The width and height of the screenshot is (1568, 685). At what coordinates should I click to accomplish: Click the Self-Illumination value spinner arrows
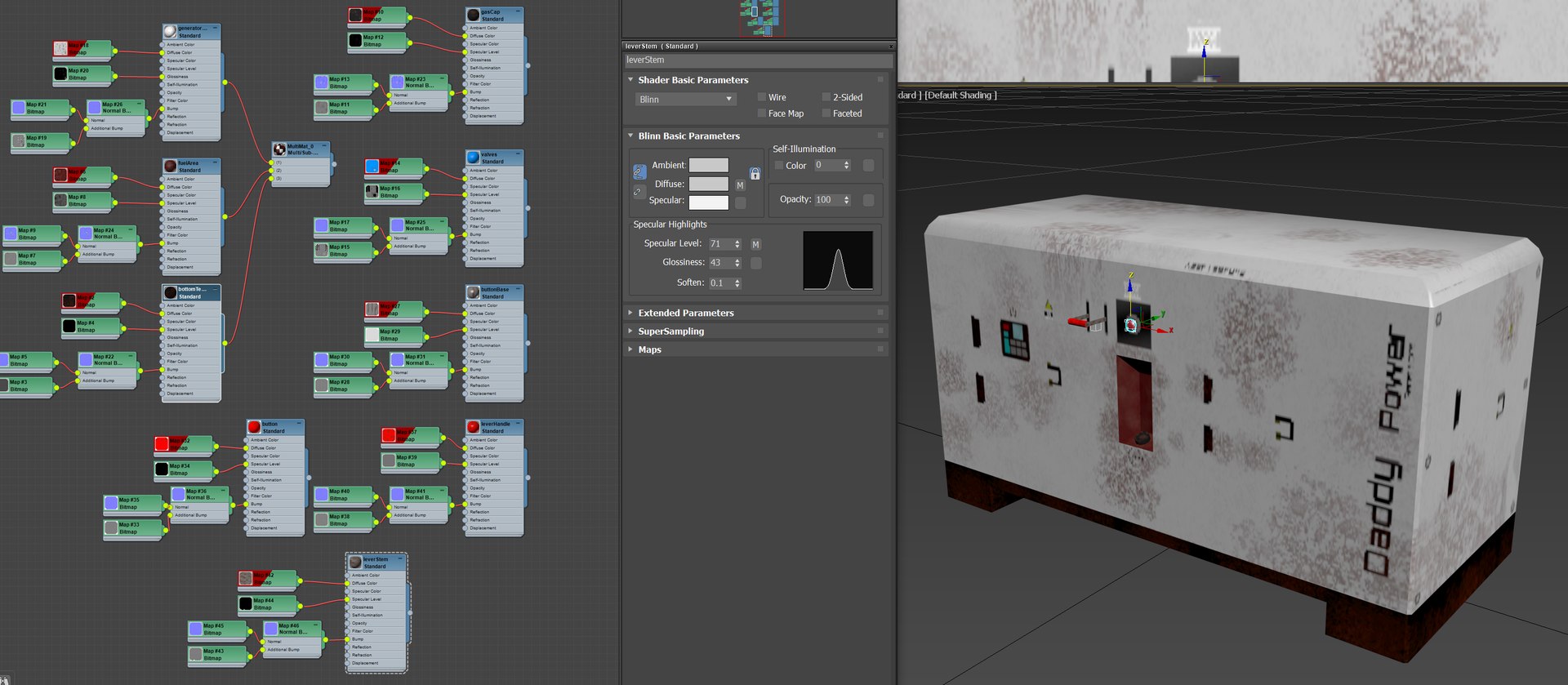[x=847, y=166]
